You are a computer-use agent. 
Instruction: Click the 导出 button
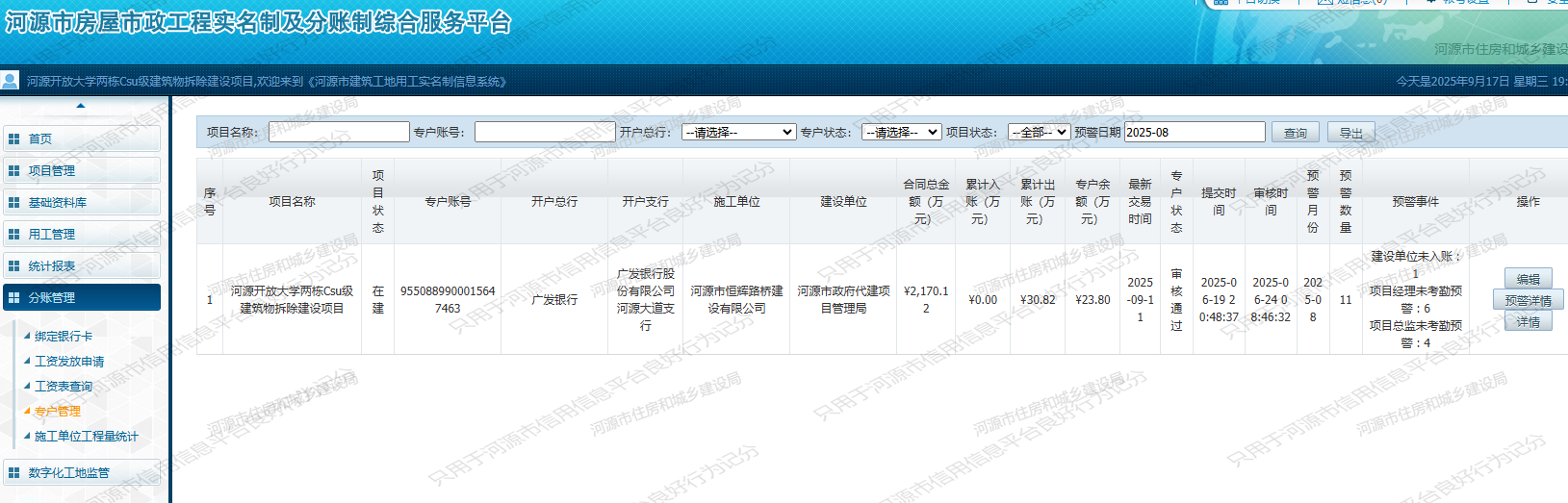tap(1351, 133)
